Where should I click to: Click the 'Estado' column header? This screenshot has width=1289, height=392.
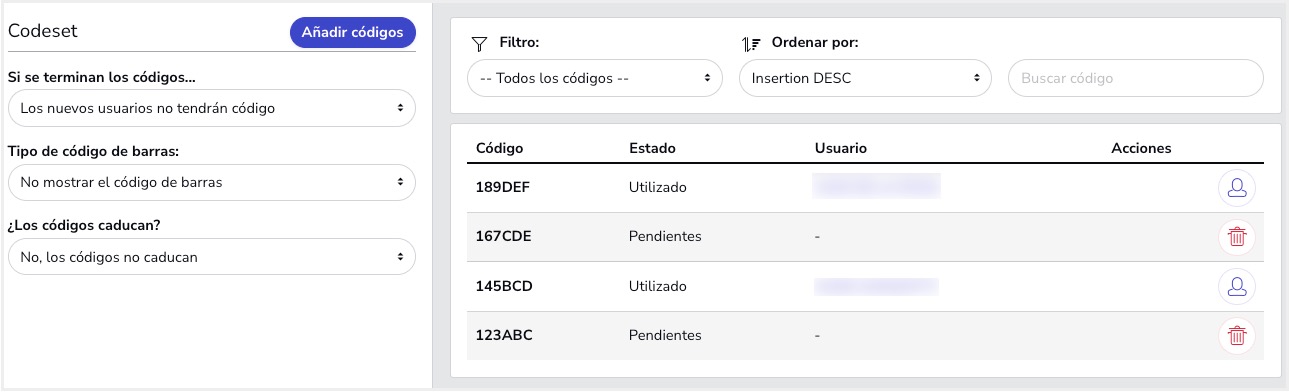coord(652,148)
